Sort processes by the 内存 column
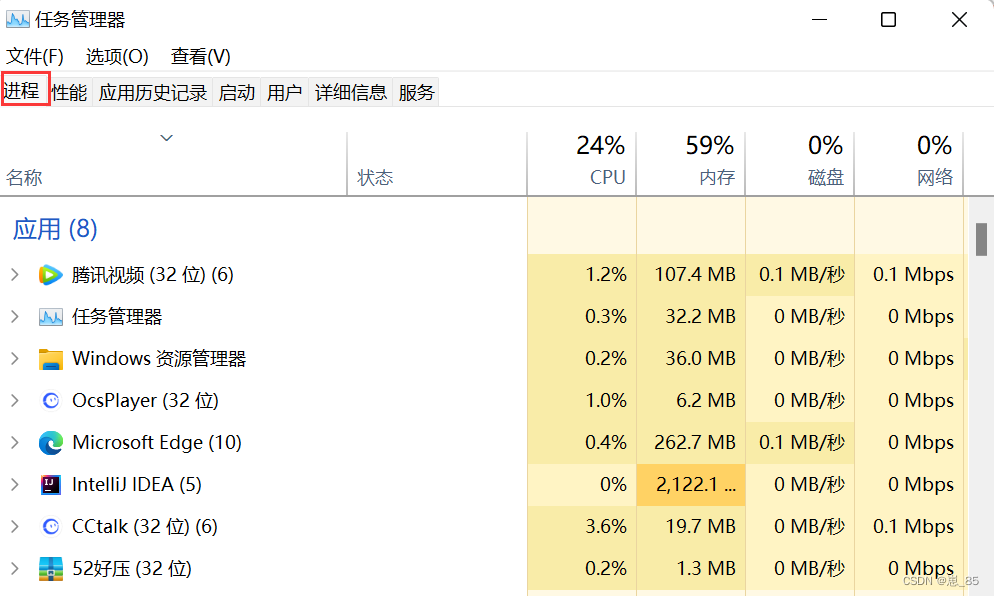The height and width of the screenshot is (596, 994). click(x=690, y=163)
